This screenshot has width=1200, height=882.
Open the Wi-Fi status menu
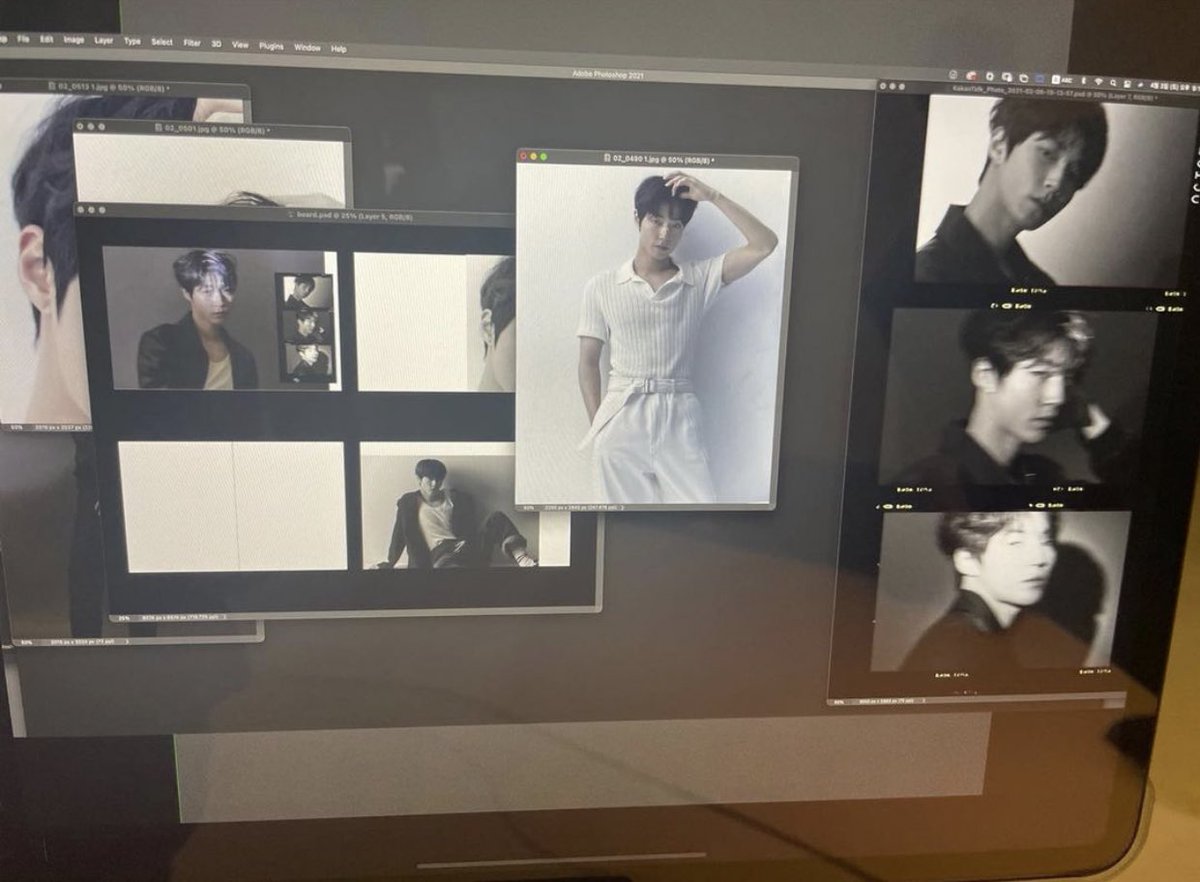click(x=1097, y=80)
